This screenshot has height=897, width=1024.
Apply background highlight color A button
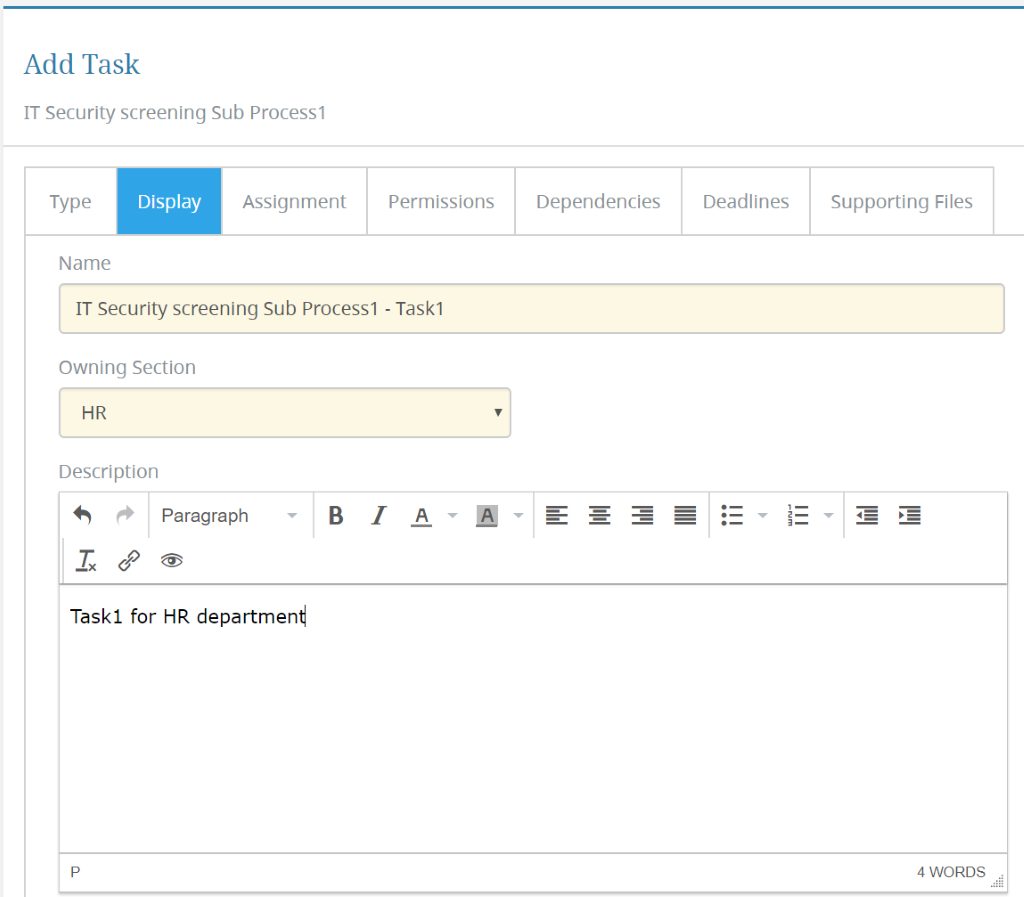pos(487,515)
